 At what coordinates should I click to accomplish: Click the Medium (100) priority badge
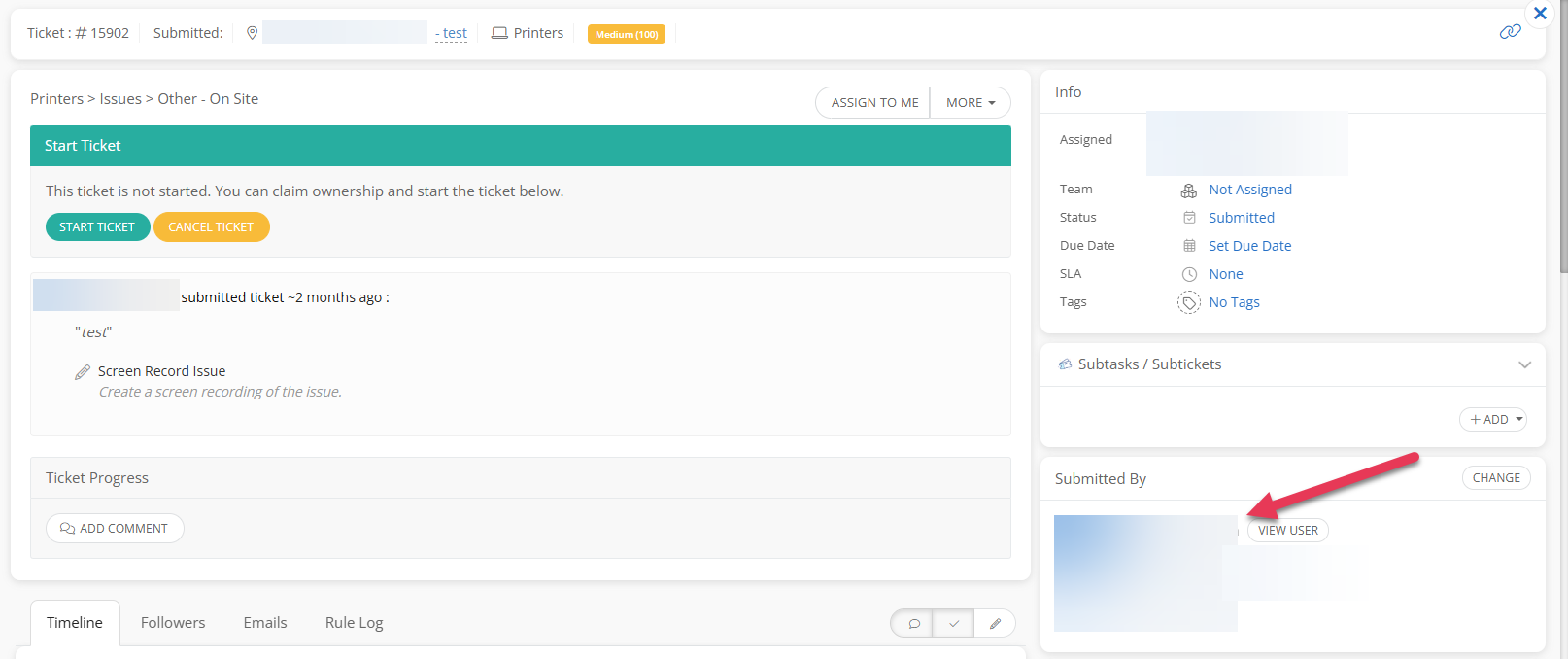point(627,34)
